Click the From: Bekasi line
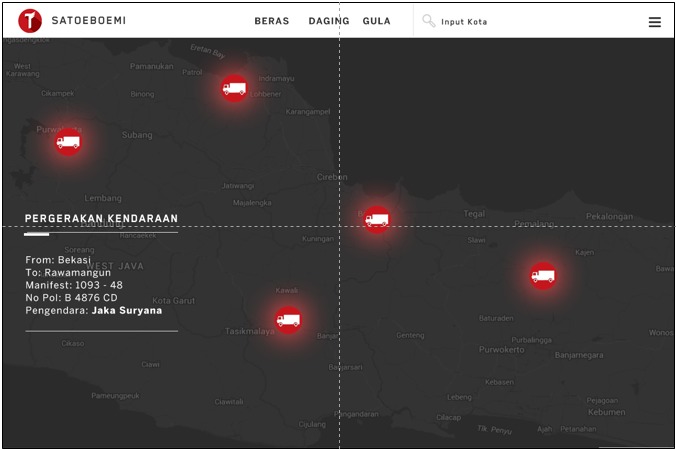The image size is (676, 450). pyautogui.click(x=58, y=260)
